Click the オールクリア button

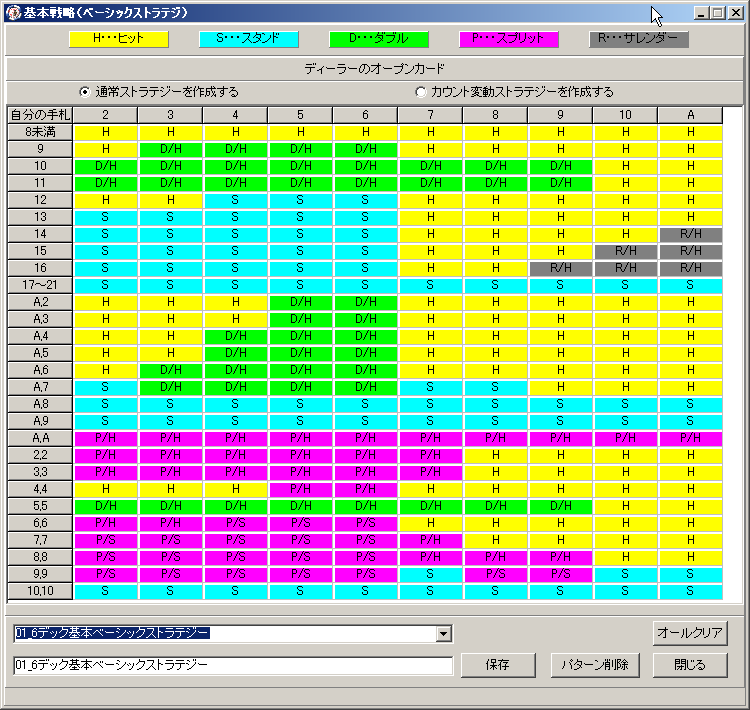[690, 633]
